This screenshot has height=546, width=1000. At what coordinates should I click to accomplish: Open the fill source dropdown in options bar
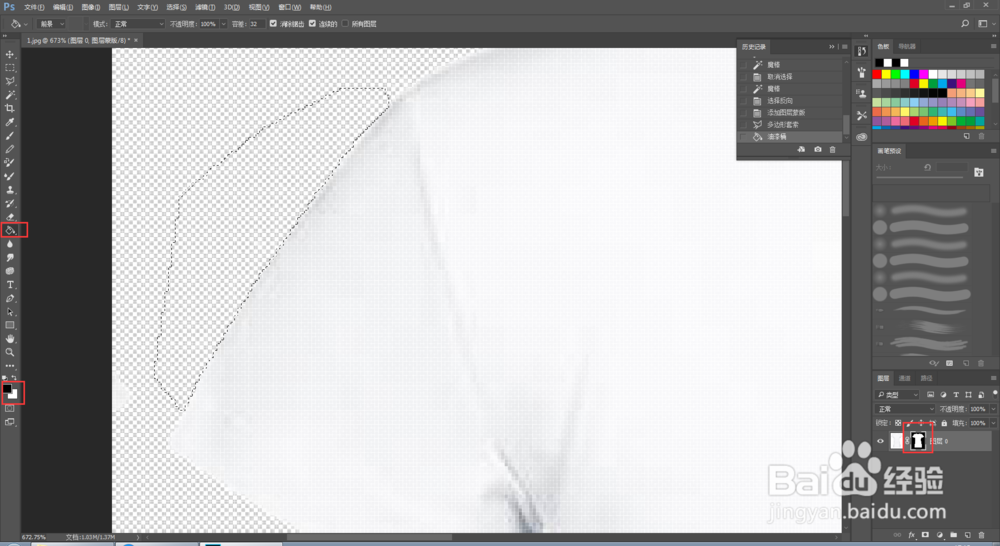coord(52,24)
